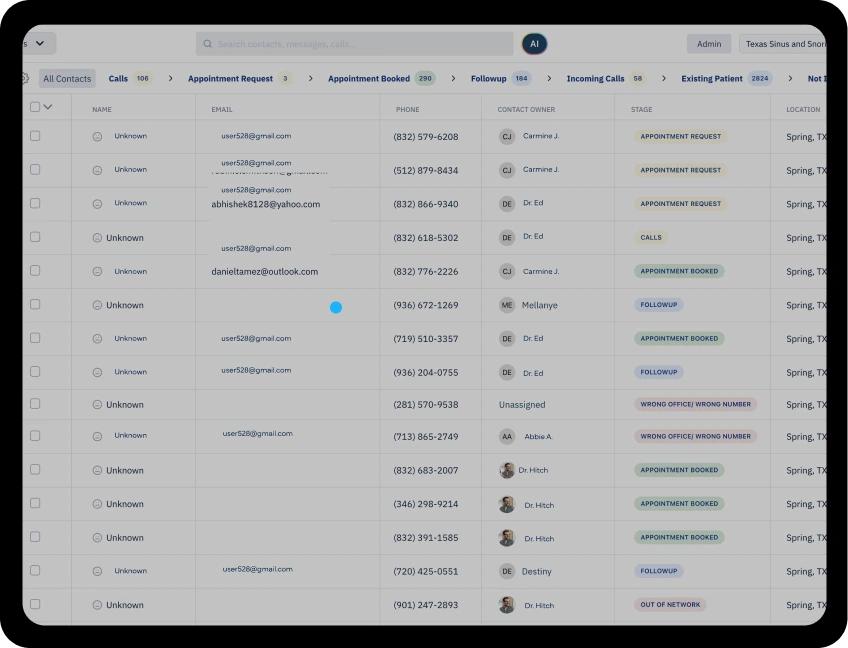Click chevron after Followup stage

click(x=549, y=78)
